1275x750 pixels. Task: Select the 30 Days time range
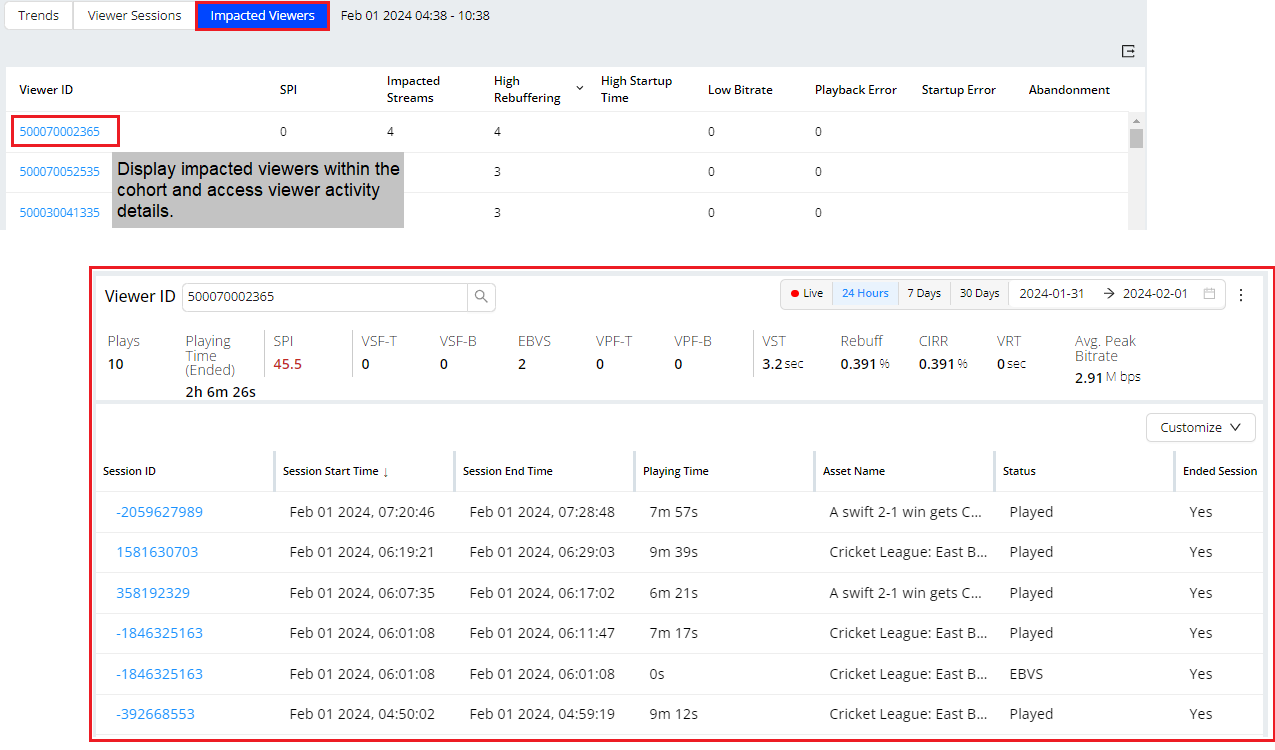[979, 294]
